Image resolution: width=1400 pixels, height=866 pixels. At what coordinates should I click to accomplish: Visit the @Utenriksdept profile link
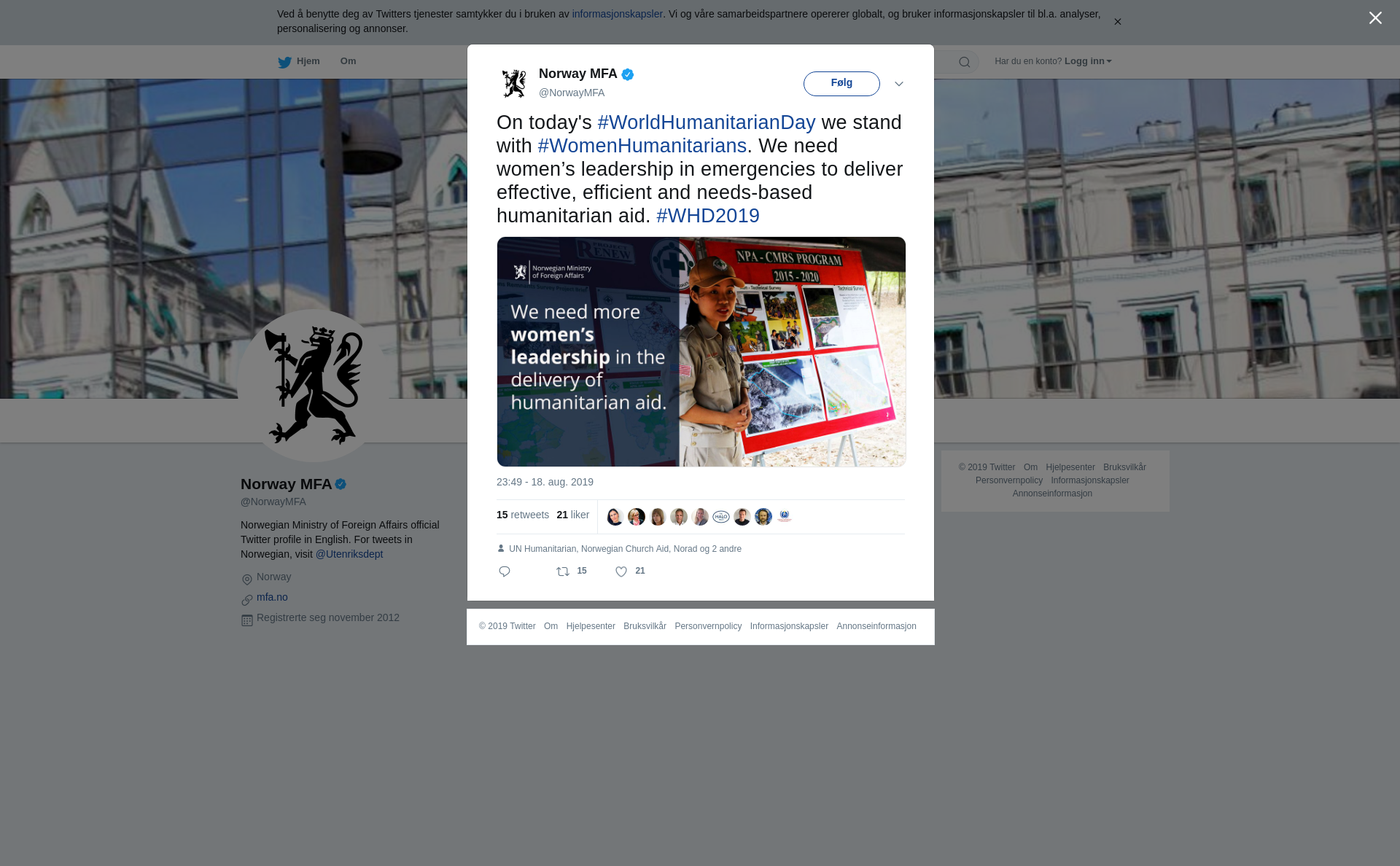pos(349,554)
